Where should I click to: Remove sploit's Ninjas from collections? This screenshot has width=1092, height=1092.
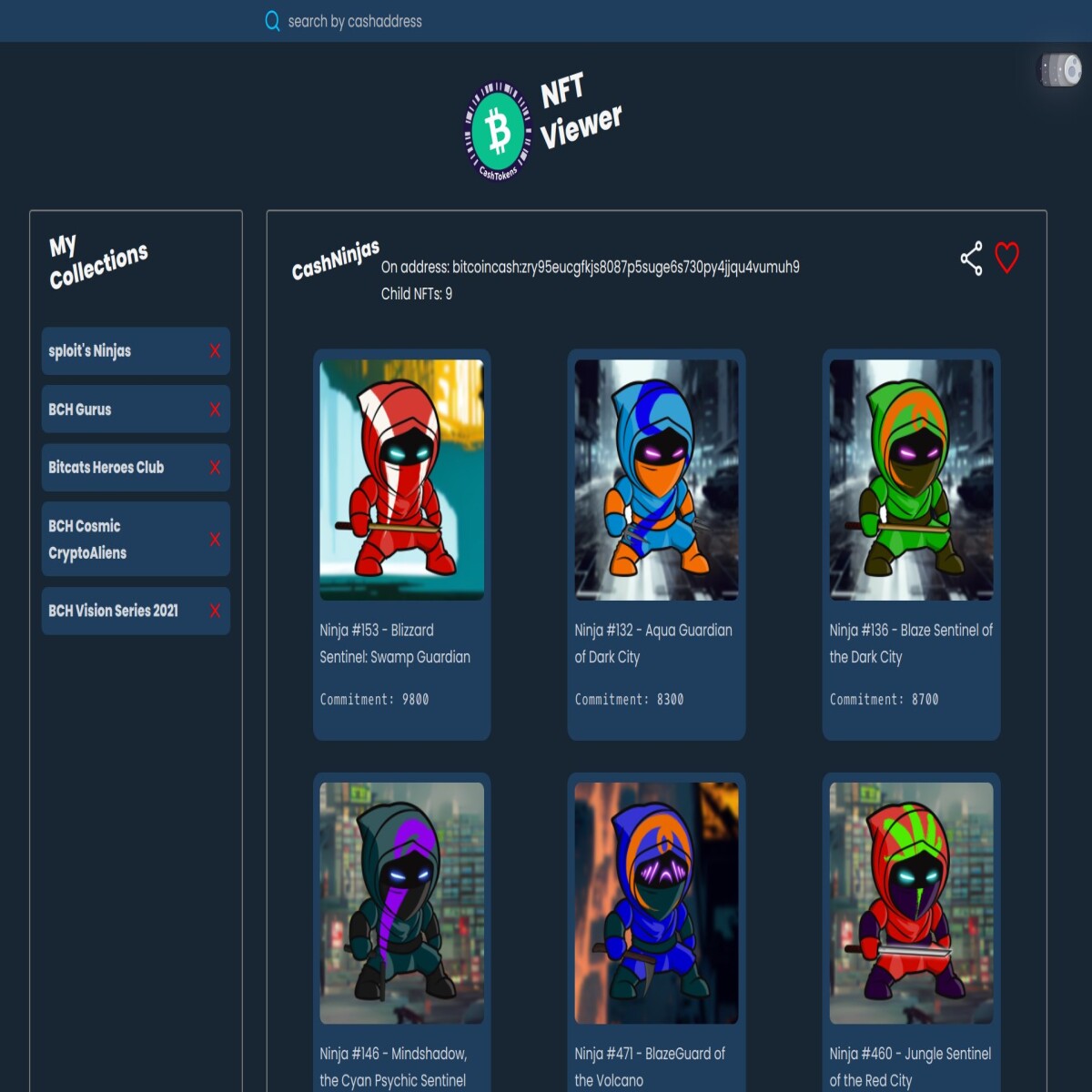click(215, 350)
